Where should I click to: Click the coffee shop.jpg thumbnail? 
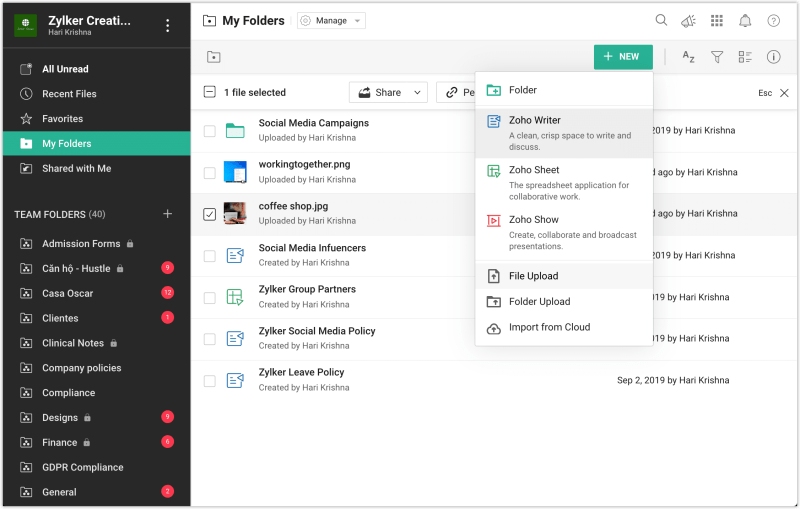click(x=235, y=214)
